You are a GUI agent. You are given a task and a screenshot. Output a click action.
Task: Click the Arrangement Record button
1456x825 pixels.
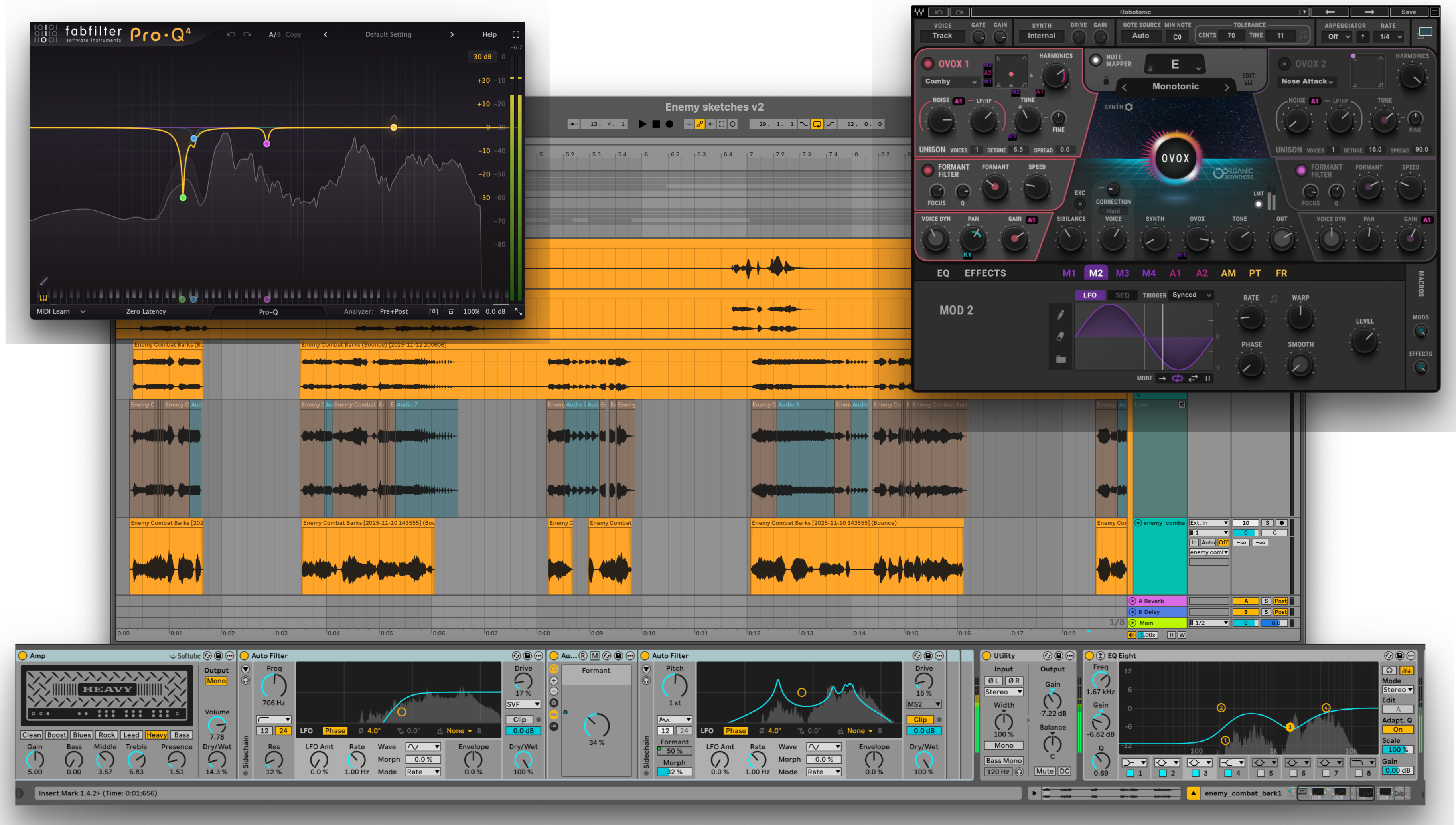pos(669,124)
